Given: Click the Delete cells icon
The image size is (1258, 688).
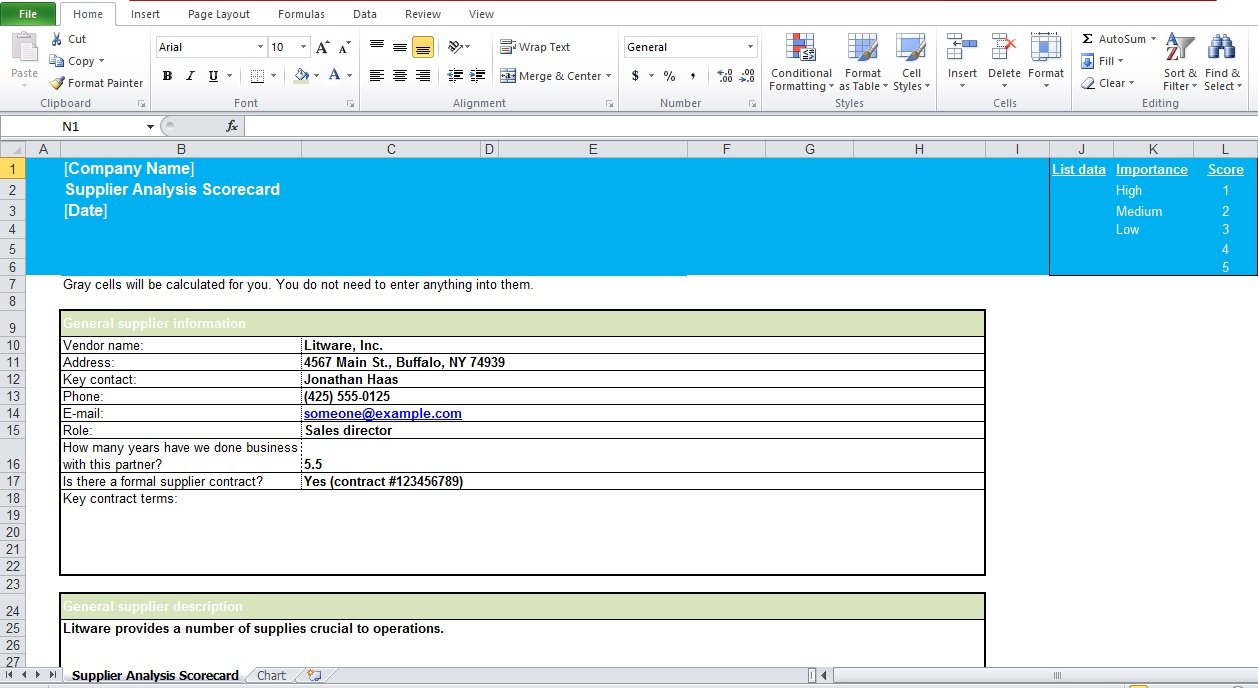Looking at the screenshot, I should click(1004, 48).
